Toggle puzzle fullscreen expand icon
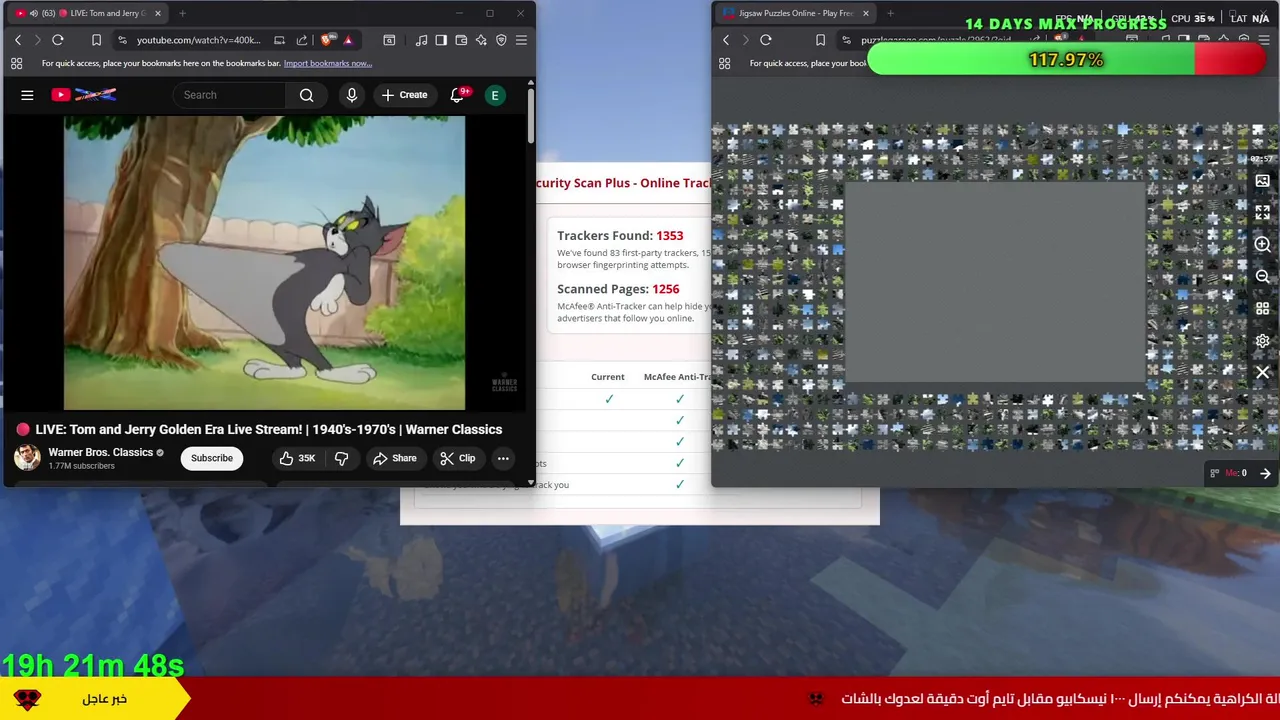The image size is (1280, 720). click(x=1262, y=212)
